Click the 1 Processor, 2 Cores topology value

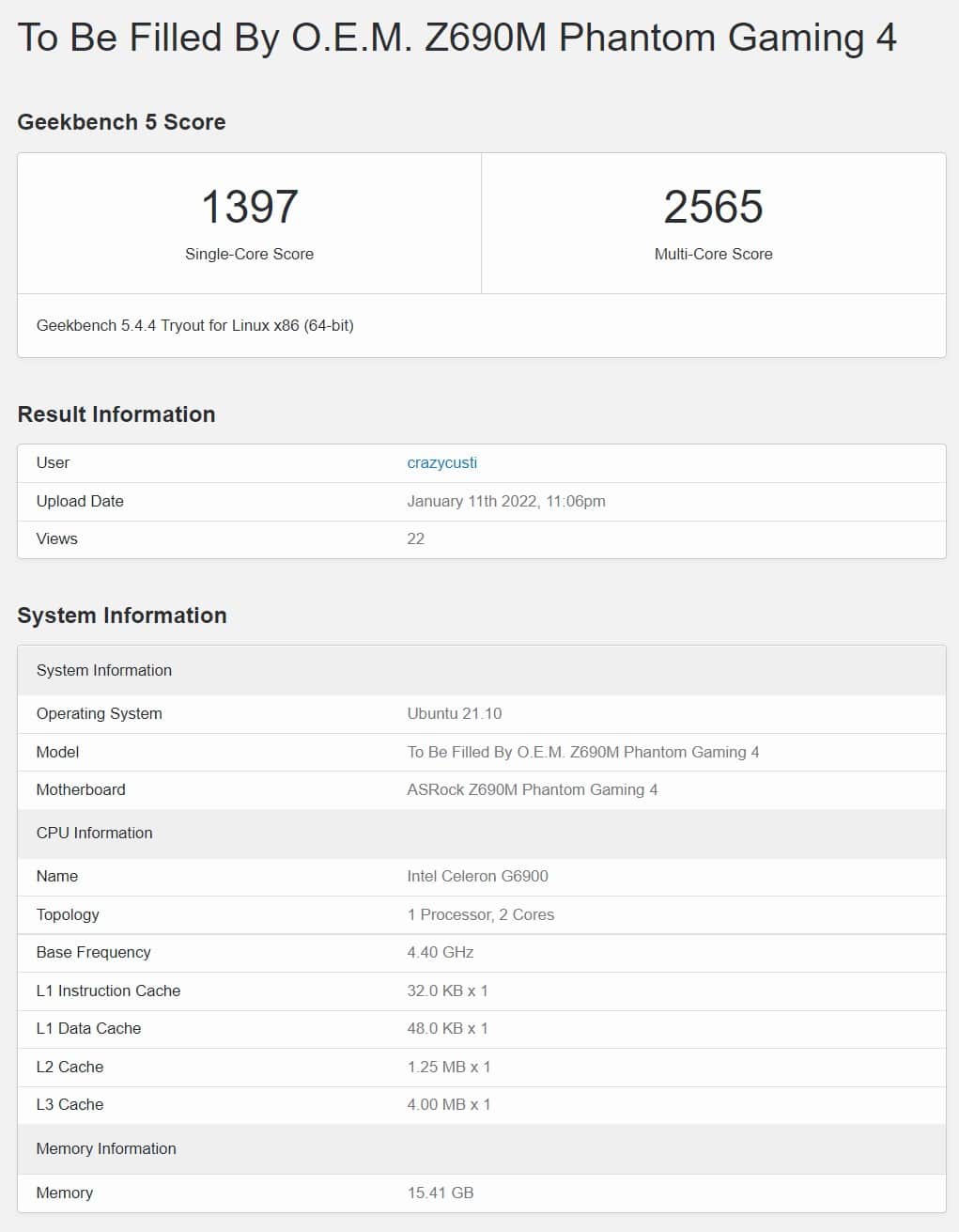480,914
